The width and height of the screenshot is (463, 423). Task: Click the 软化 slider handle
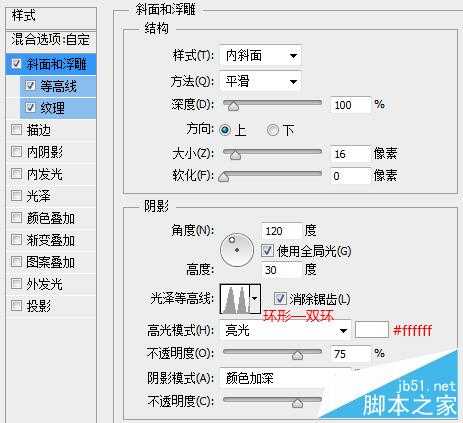click(224, 177)
